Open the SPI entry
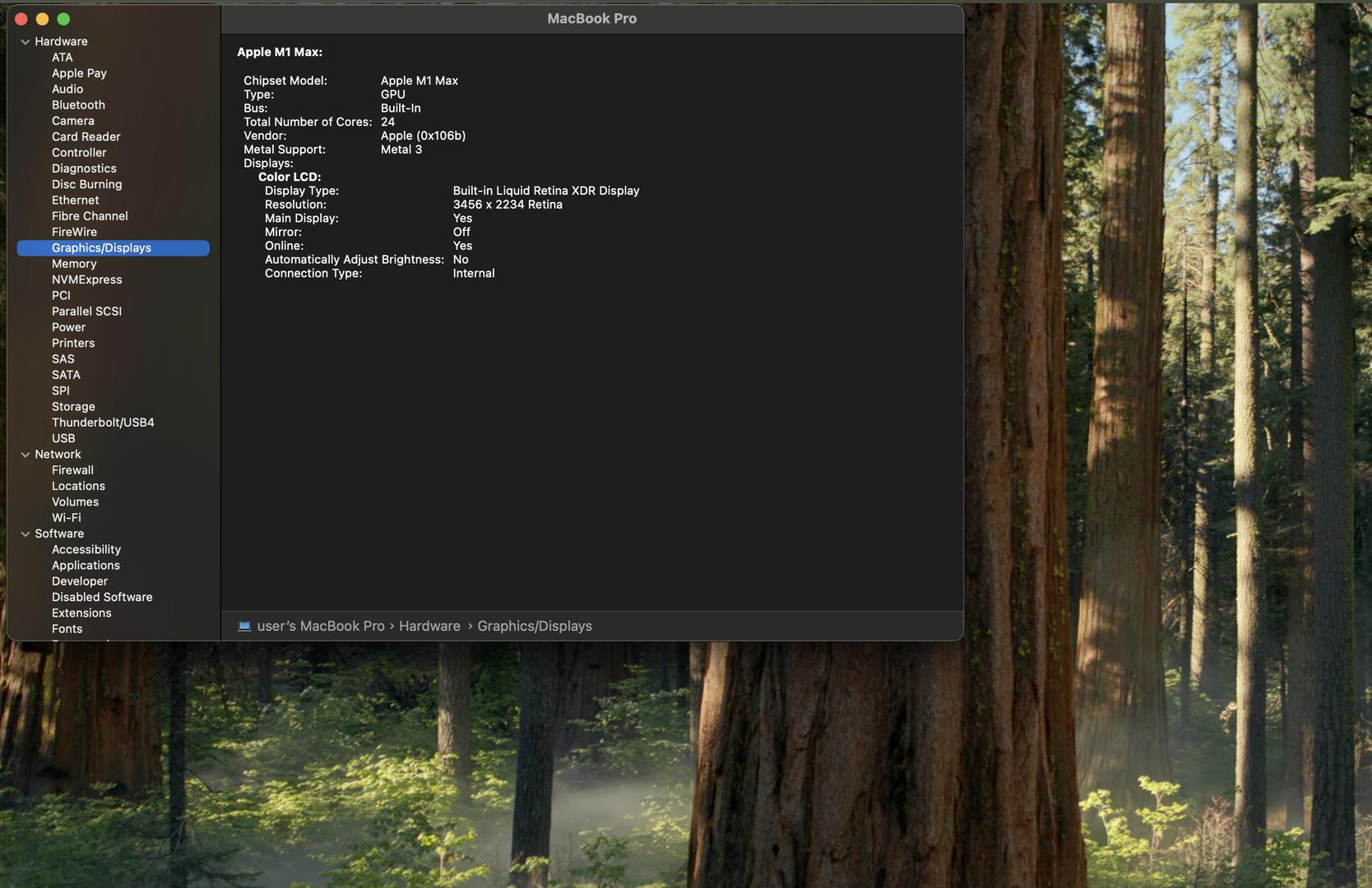 click(x=61, y=391)
